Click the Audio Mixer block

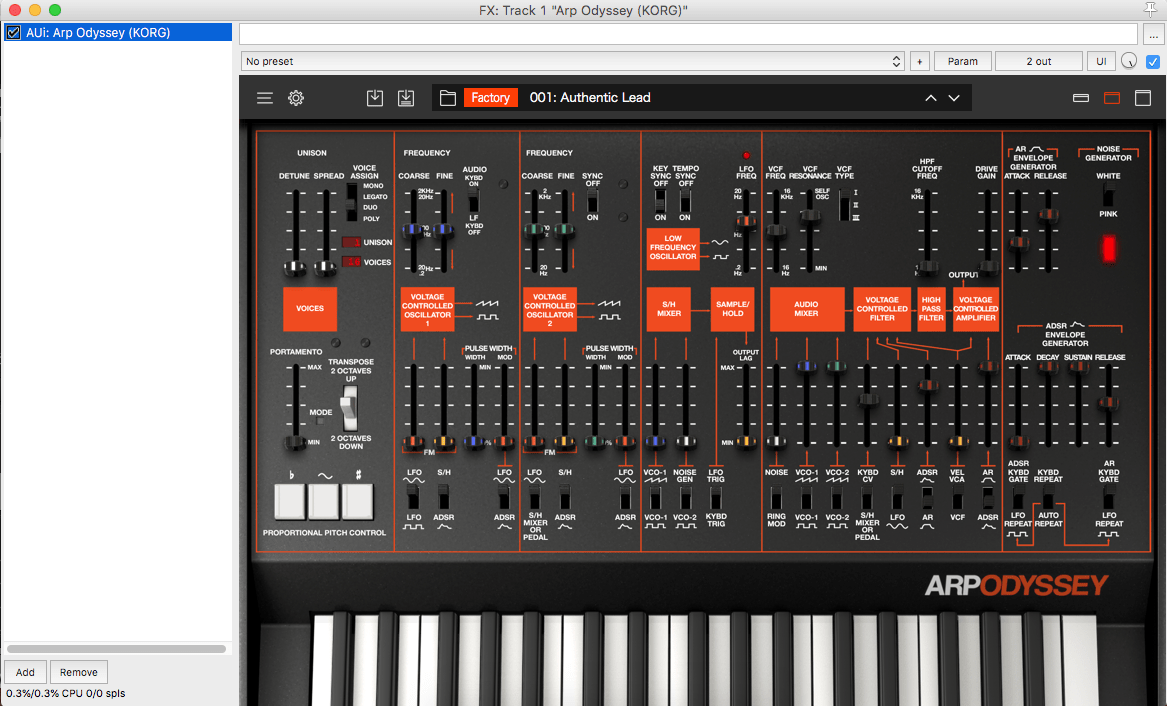point(807,309)
